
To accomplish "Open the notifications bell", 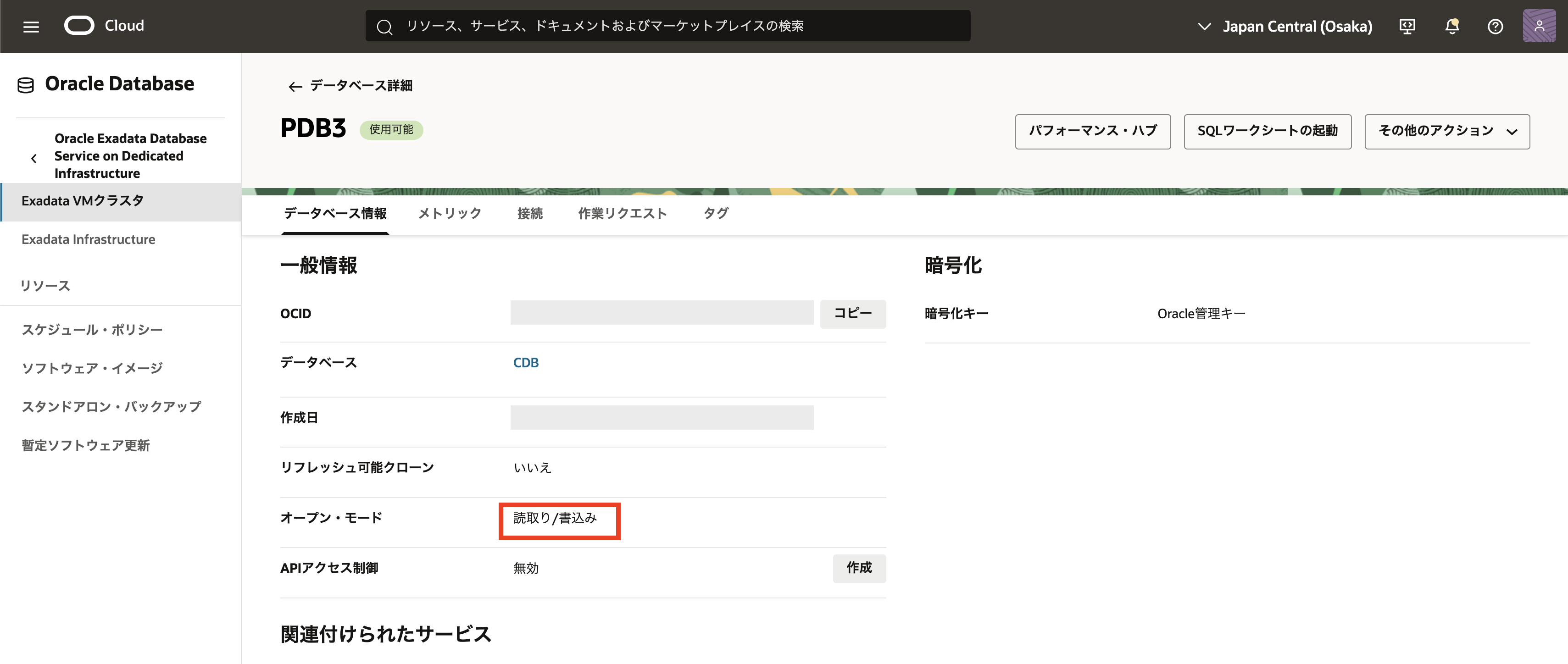I will click(1452, 26).
